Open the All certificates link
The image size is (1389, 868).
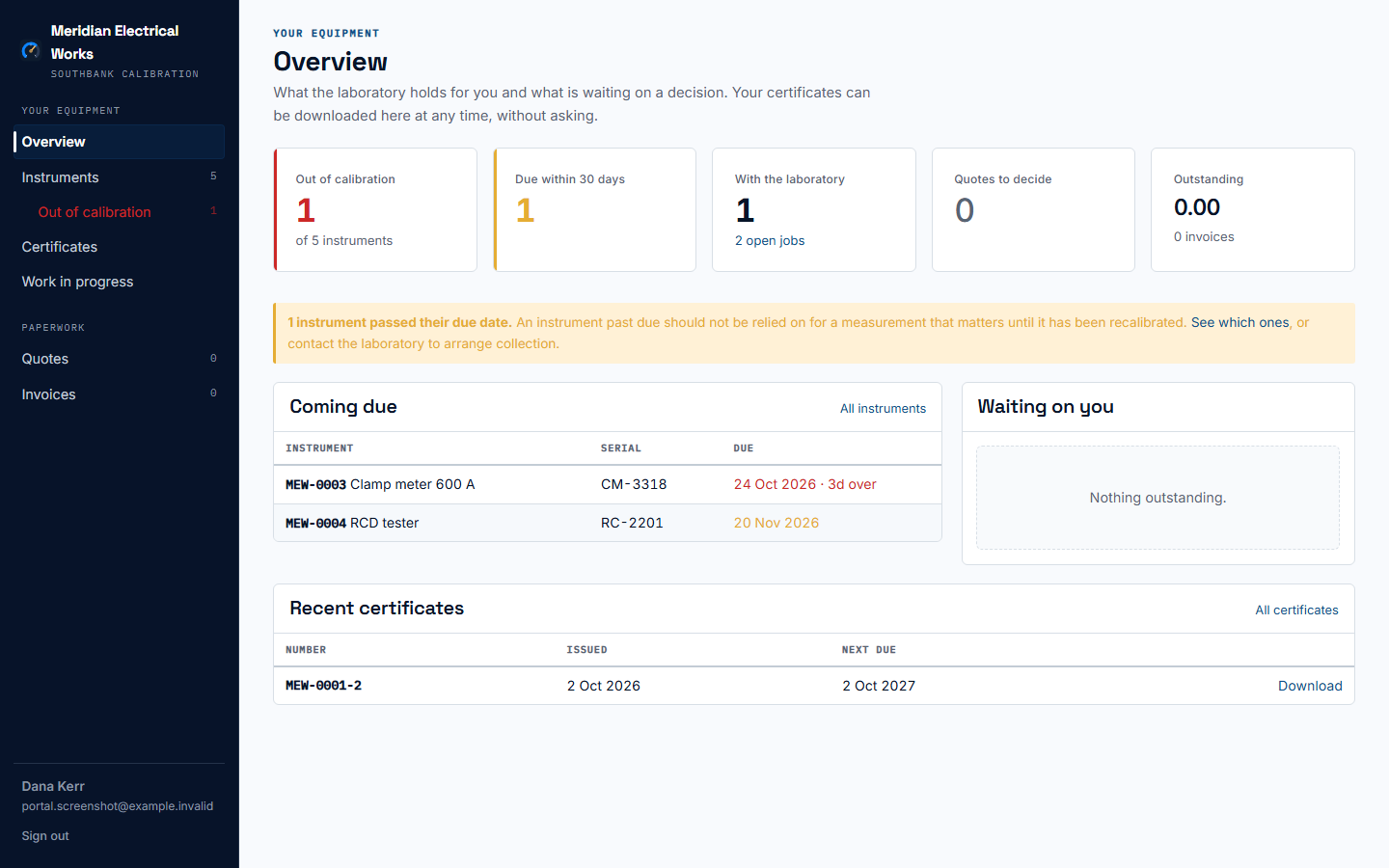pos(1296,610)
